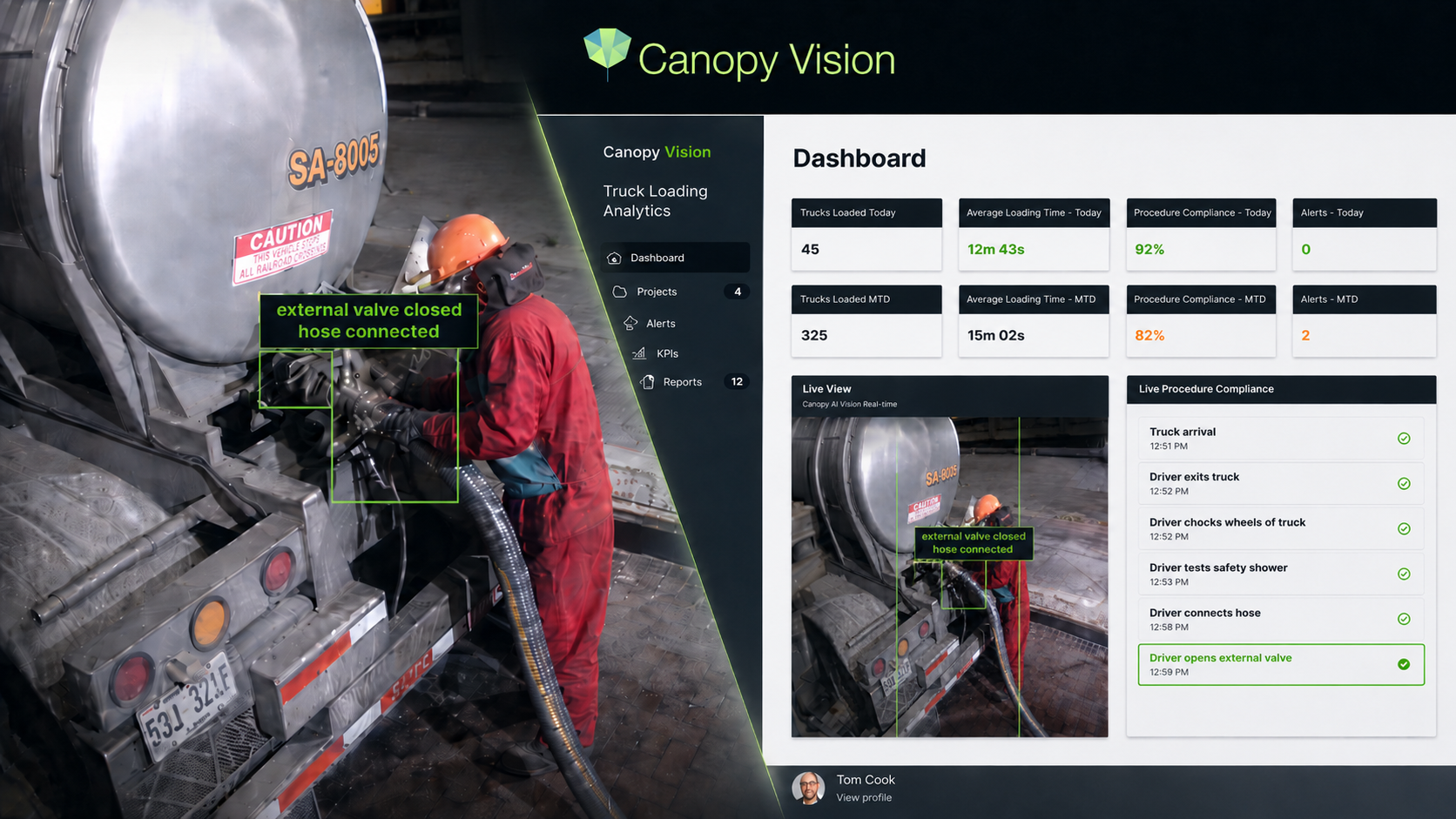Click the Projects folder icon
The height and width of the screenshot is (819, 1456).
pyautogui.click(x=620, y=292)
